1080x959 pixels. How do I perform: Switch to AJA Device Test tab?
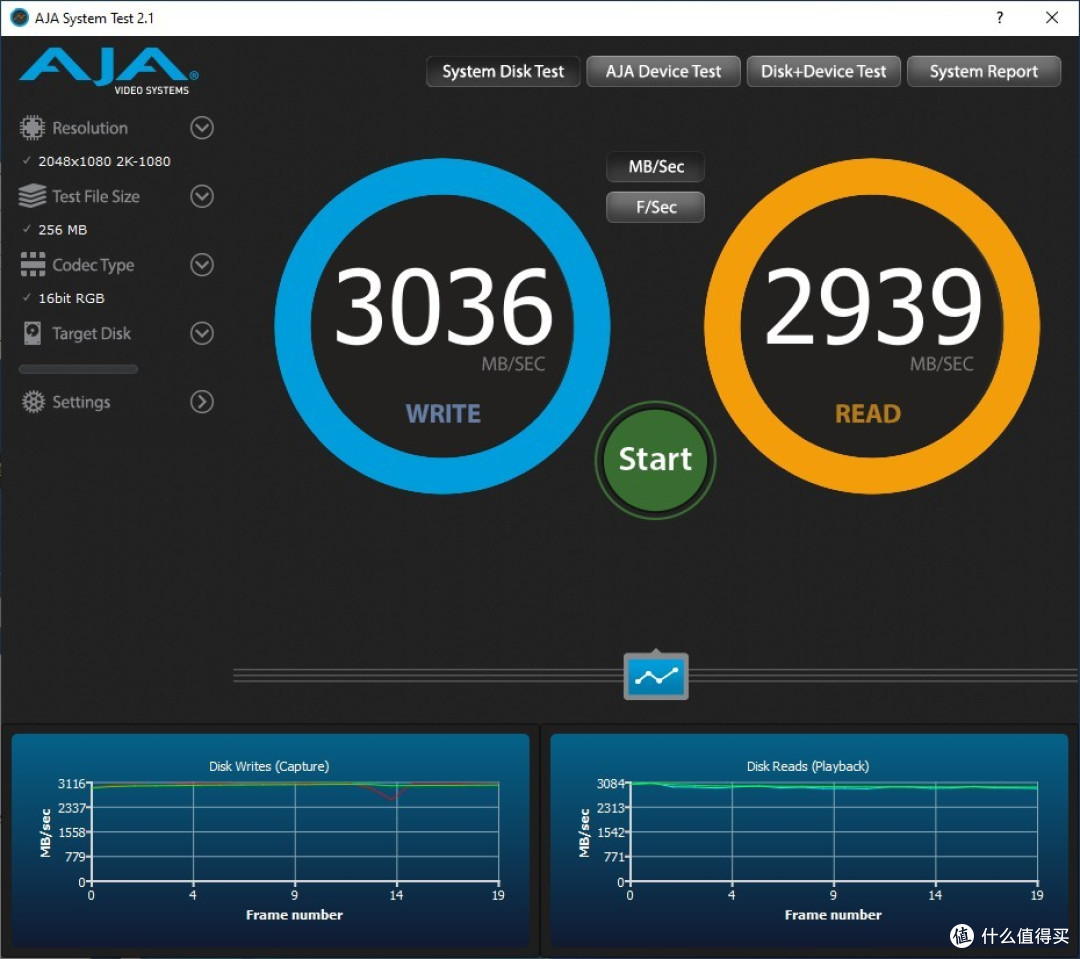pyautogui.click(x=663, y=72)
